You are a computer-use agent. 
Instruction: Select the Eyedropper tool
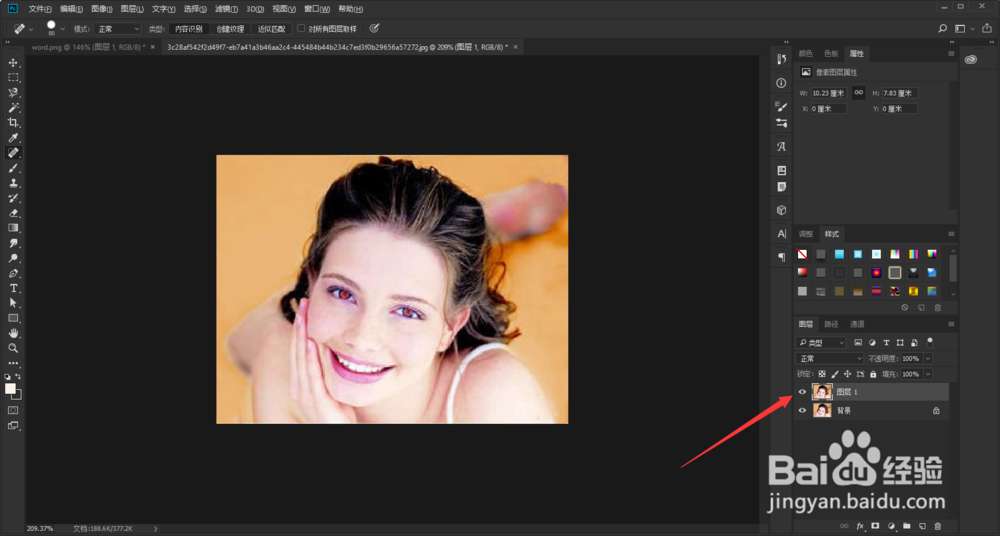pos(13,138)
